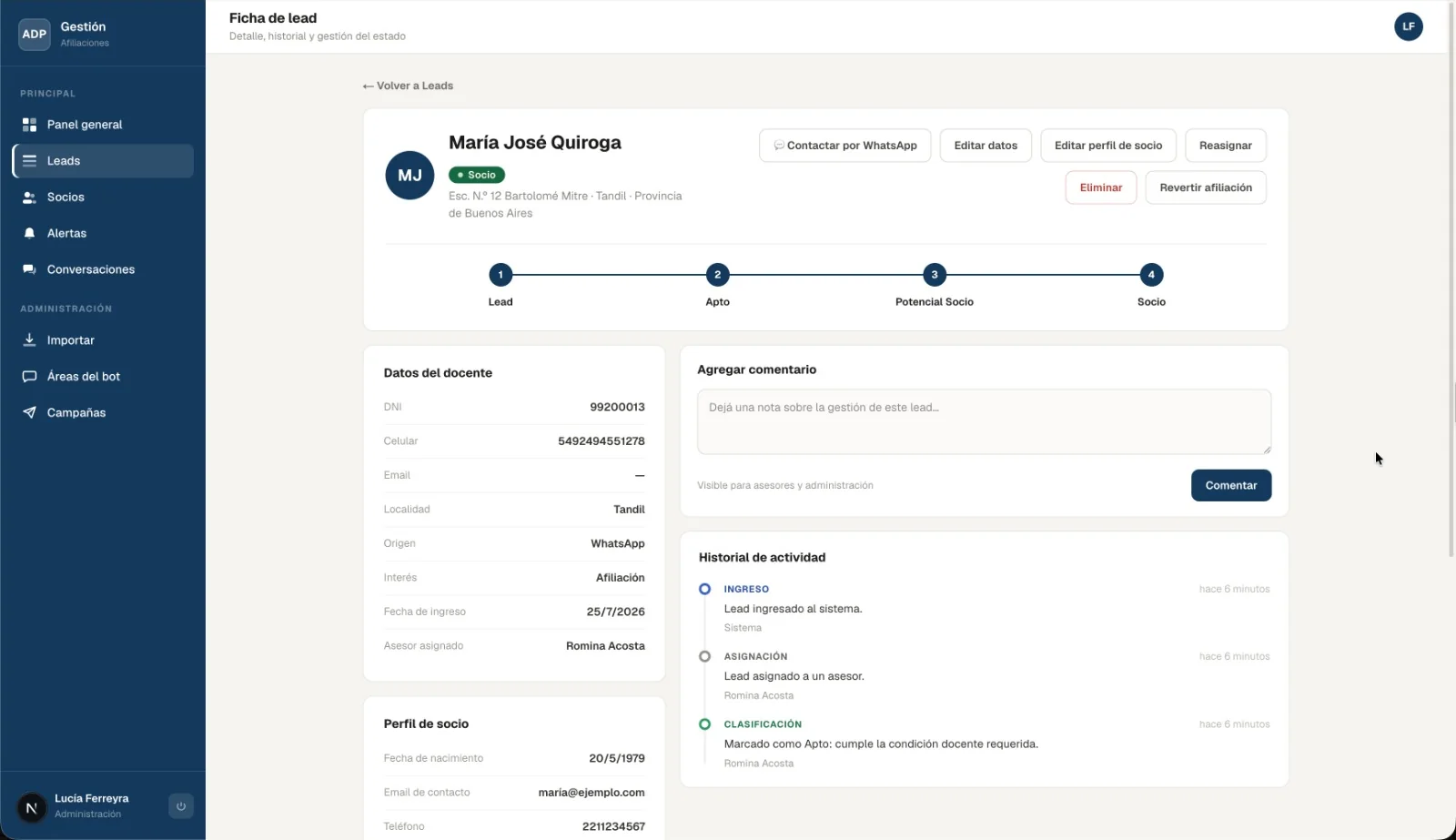Select stage 3 Potencial Socio marker
This screenshot has width=1456, height=840.
pyautogui.click(x=935, y=275)
